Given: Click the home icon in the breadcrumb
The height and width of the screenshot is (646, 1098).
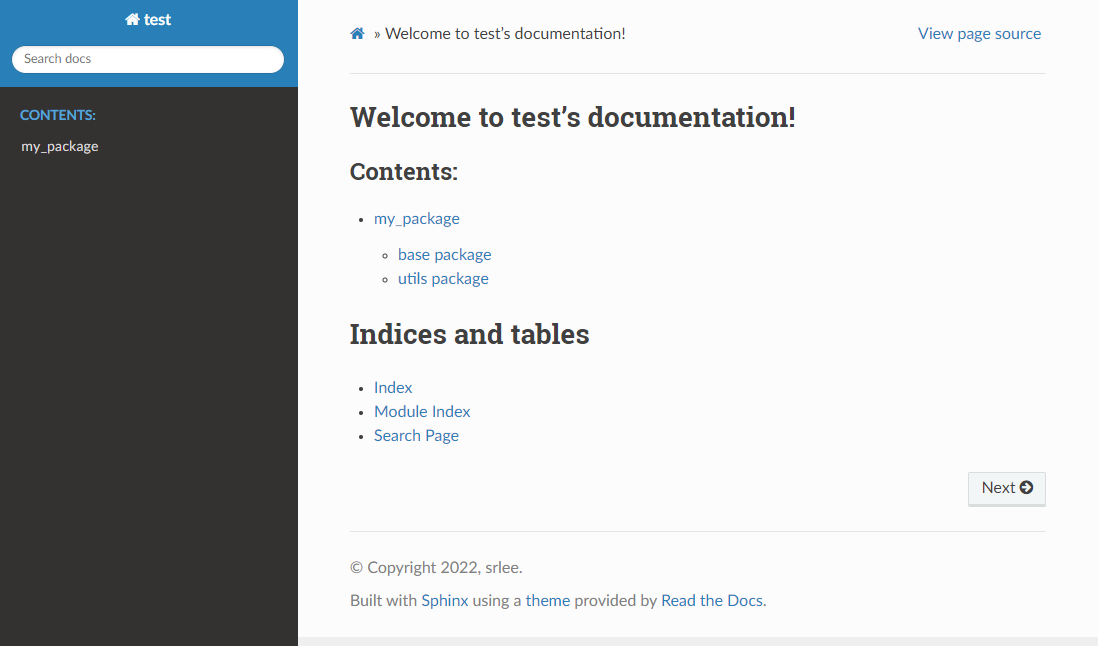Looking at the screenshot, I should pyautogui.click(x=357, y=34).
